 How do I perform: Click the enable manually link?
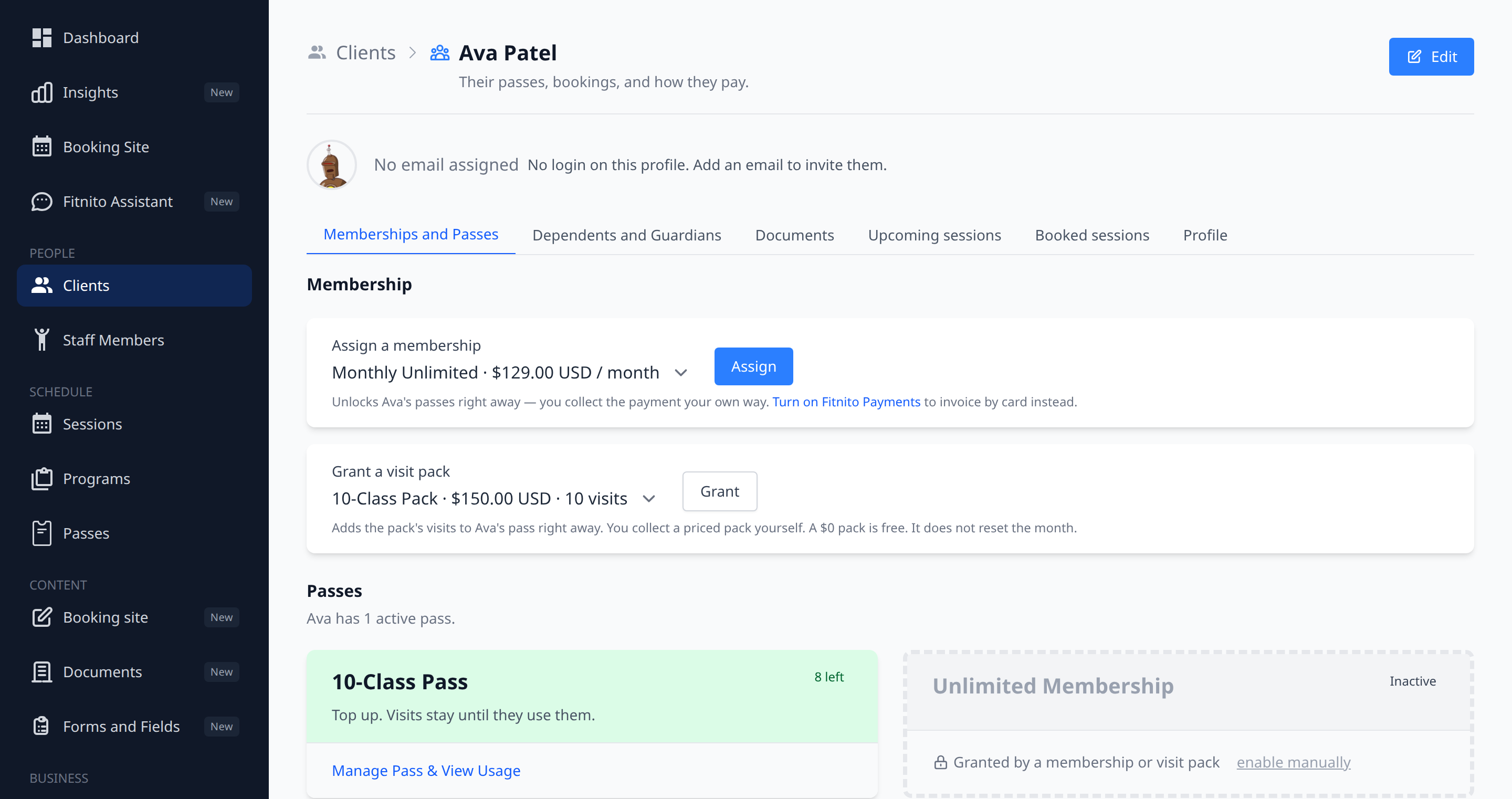(1293, 762)
